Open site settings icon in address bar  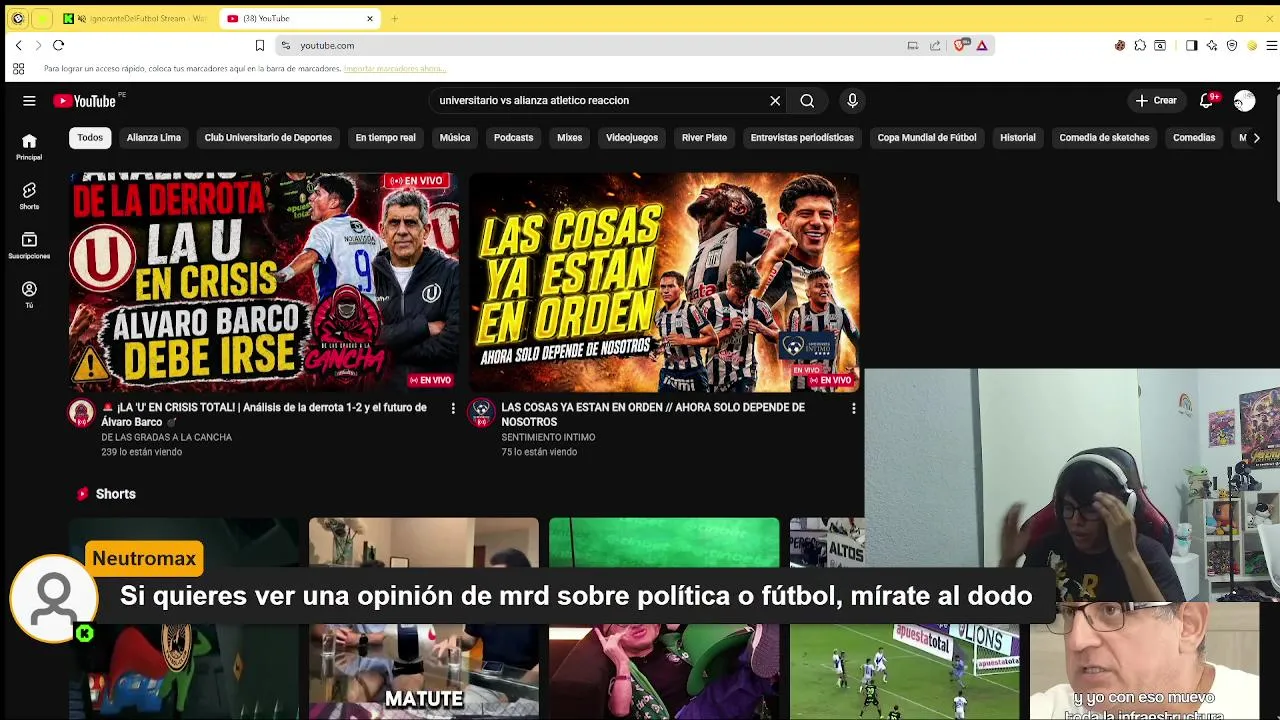click(286, 45)
